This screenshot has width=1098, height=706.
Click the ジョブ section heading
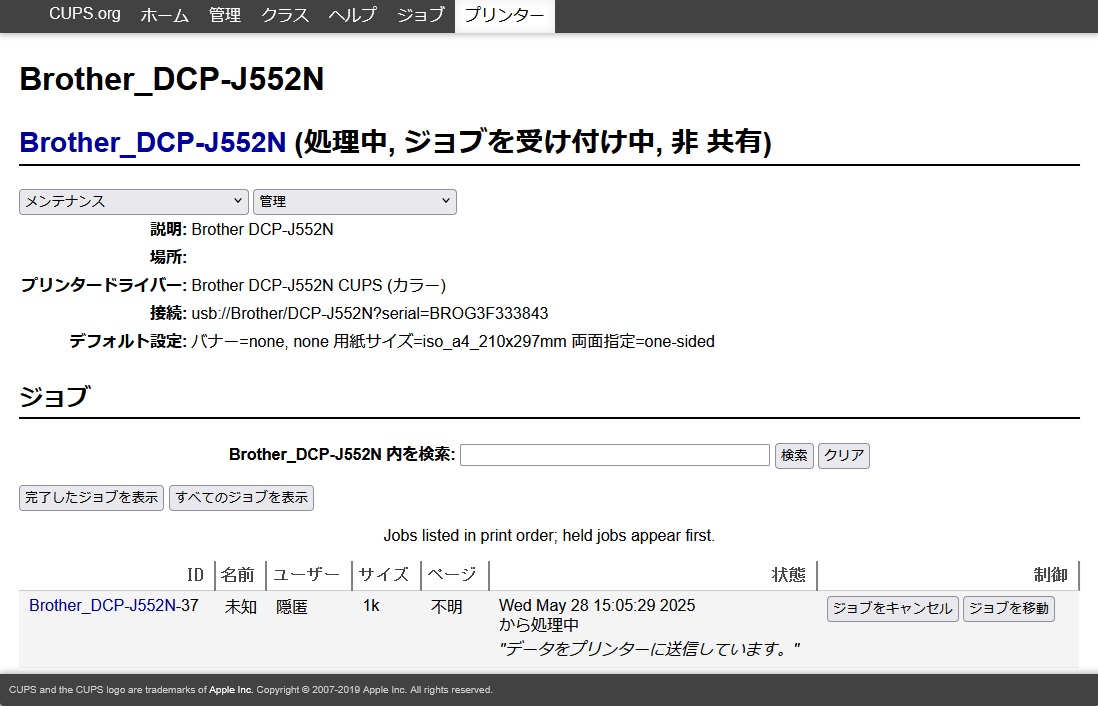tap(55, 396)
